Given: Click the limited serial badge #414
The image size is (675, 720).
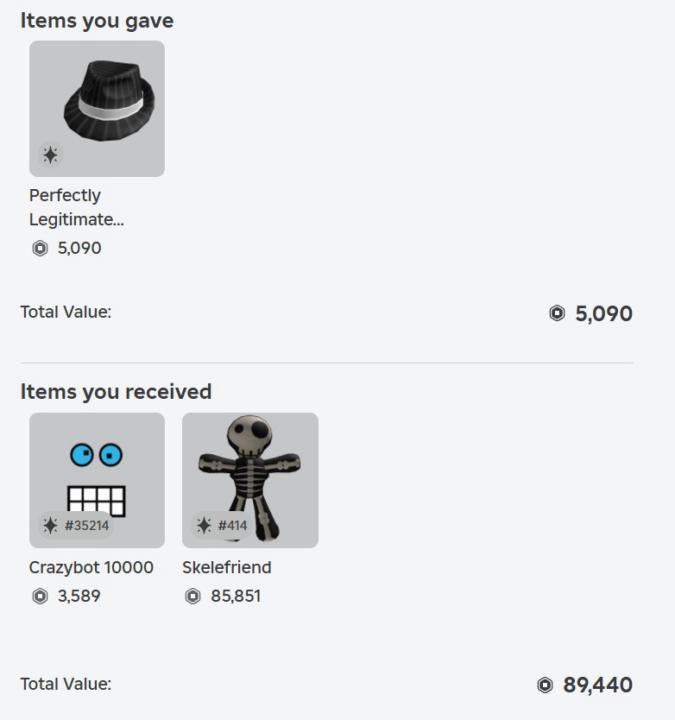Looking at the screenshot, I should [217, 526].
